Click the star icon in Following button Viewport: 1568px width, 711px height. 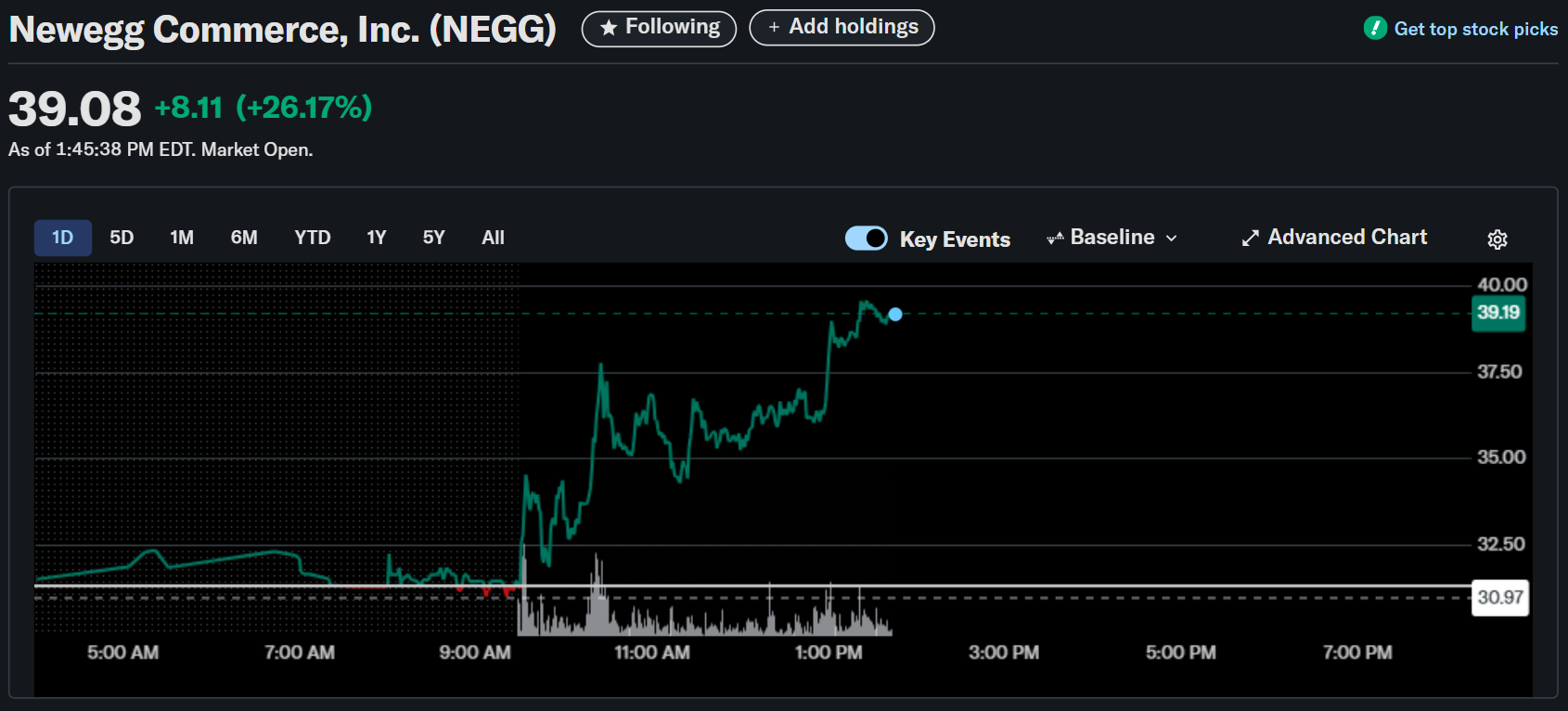609,28
